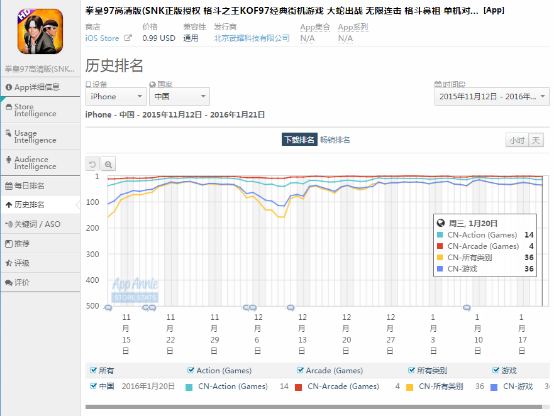Image resolution: width=554 pixels, height=417 pixels.
Task: Click the KOF97 app icon thumbnail
Action: coord(40,31)
